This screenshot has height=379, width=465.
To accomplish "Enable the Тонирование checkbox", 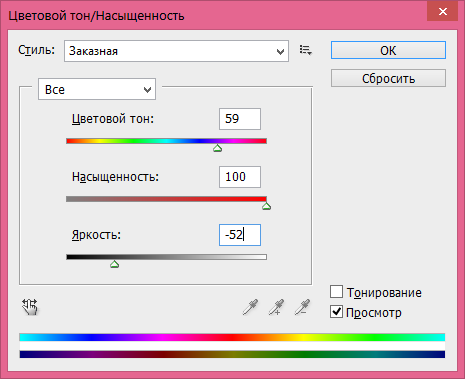I will (x=336, y=292).
